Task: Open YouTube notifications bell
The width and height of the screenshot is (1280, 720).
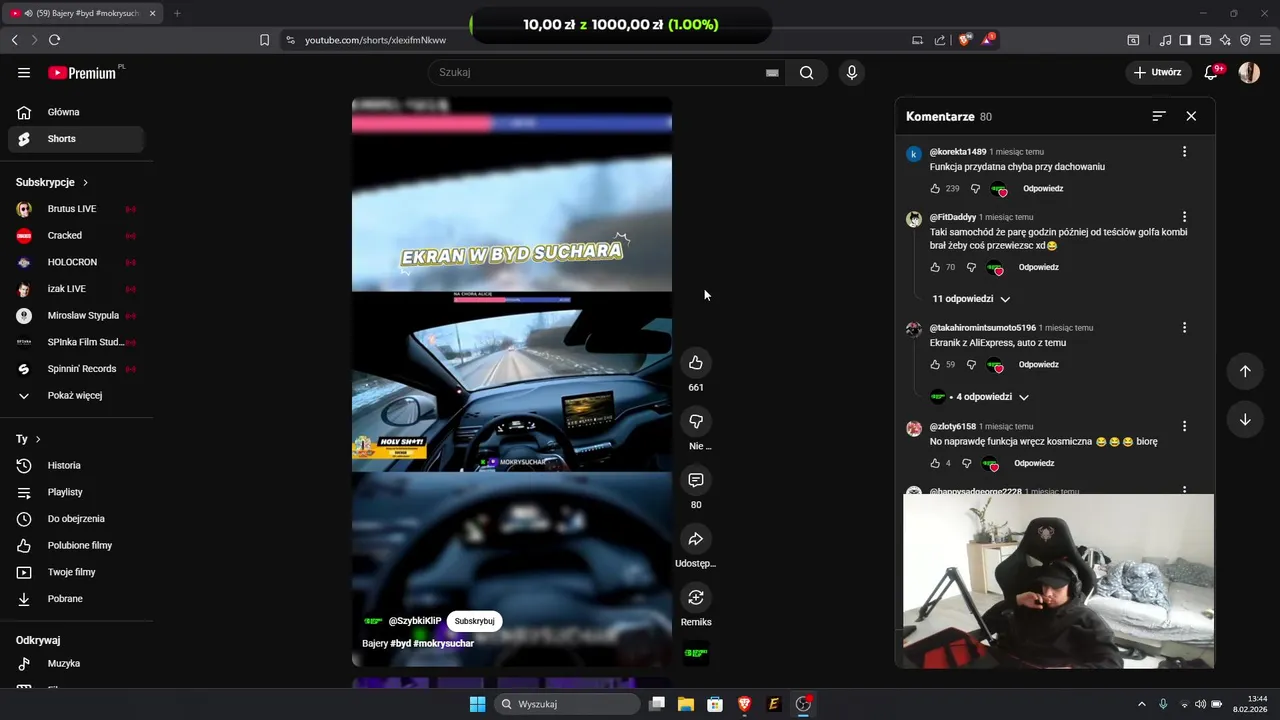Action: pyautogui.click(x=1212, y=72)
